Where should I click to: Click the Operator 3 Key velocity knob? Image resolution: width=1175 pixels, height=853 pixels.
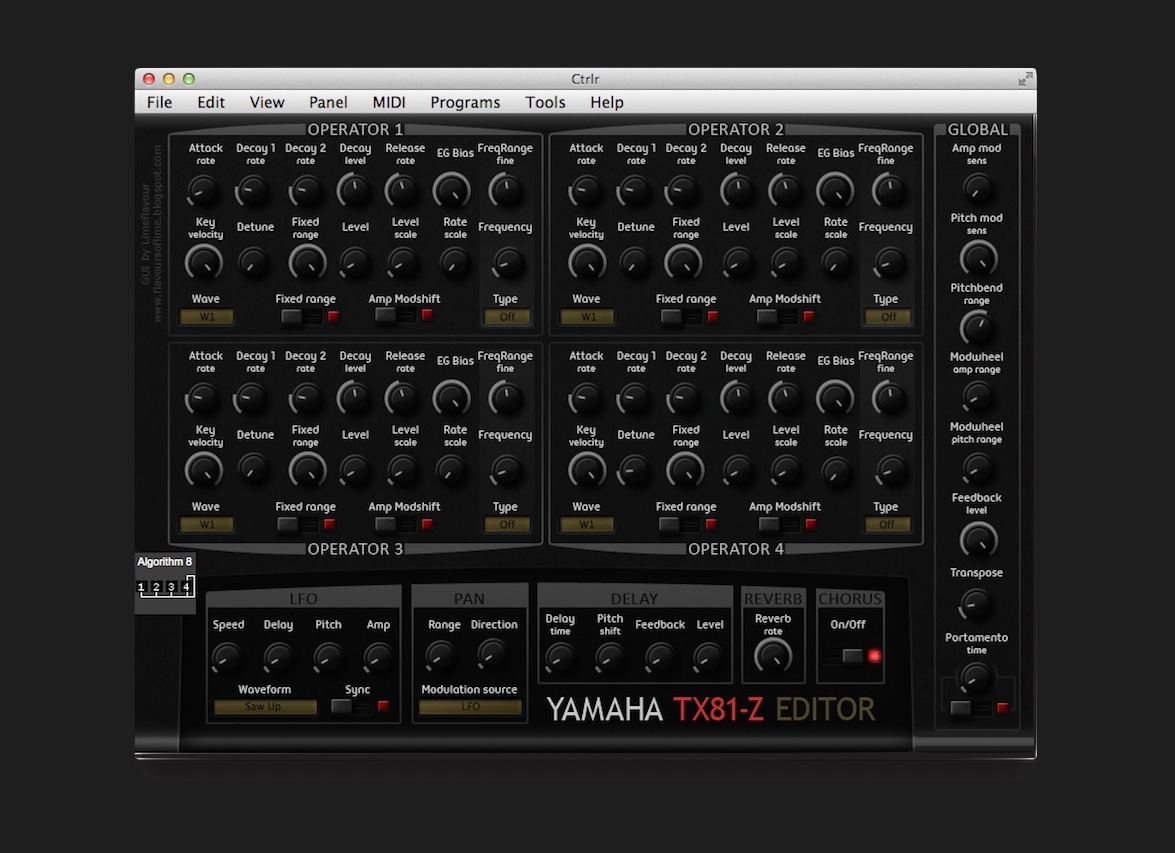204,470
